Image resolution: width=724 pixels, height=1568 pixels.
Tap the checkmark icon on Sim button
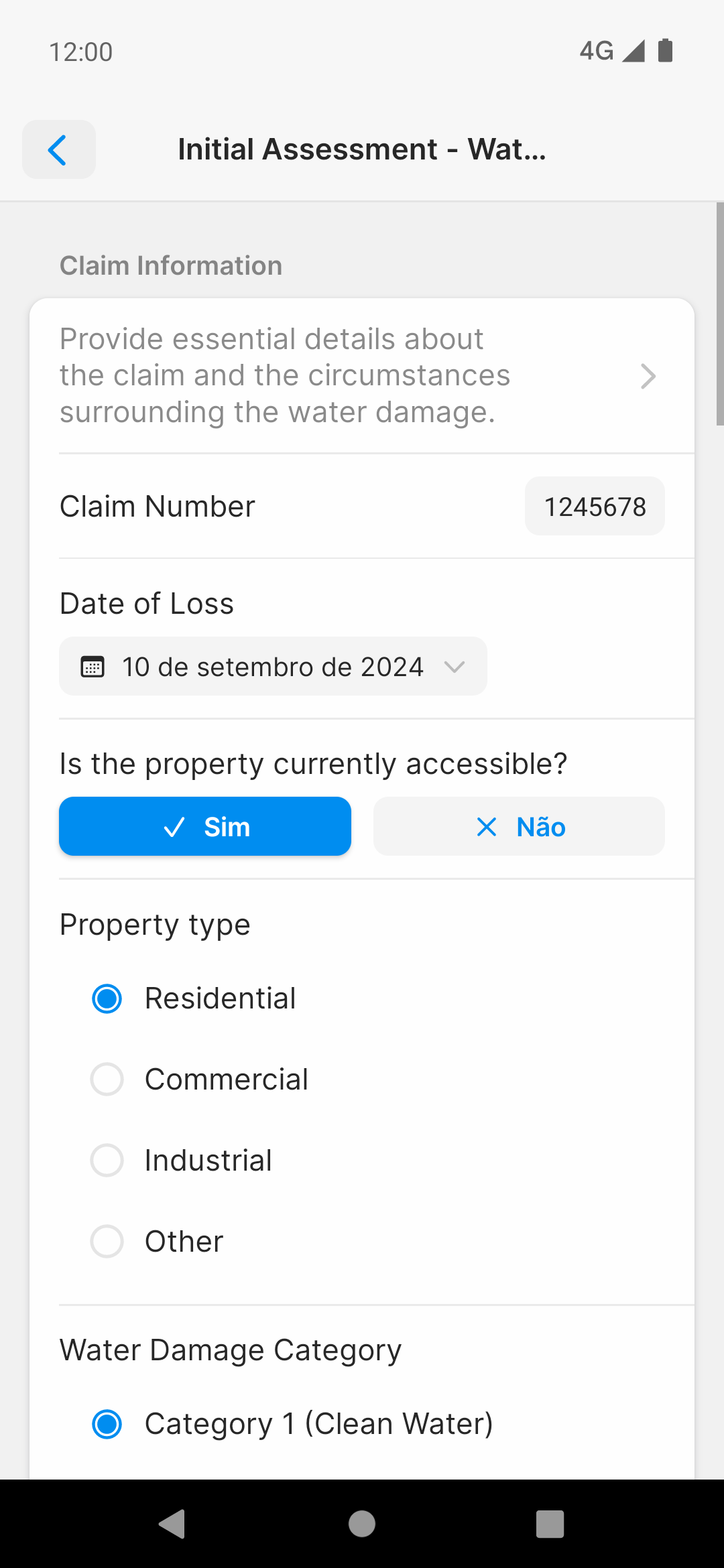coord(174,827)
